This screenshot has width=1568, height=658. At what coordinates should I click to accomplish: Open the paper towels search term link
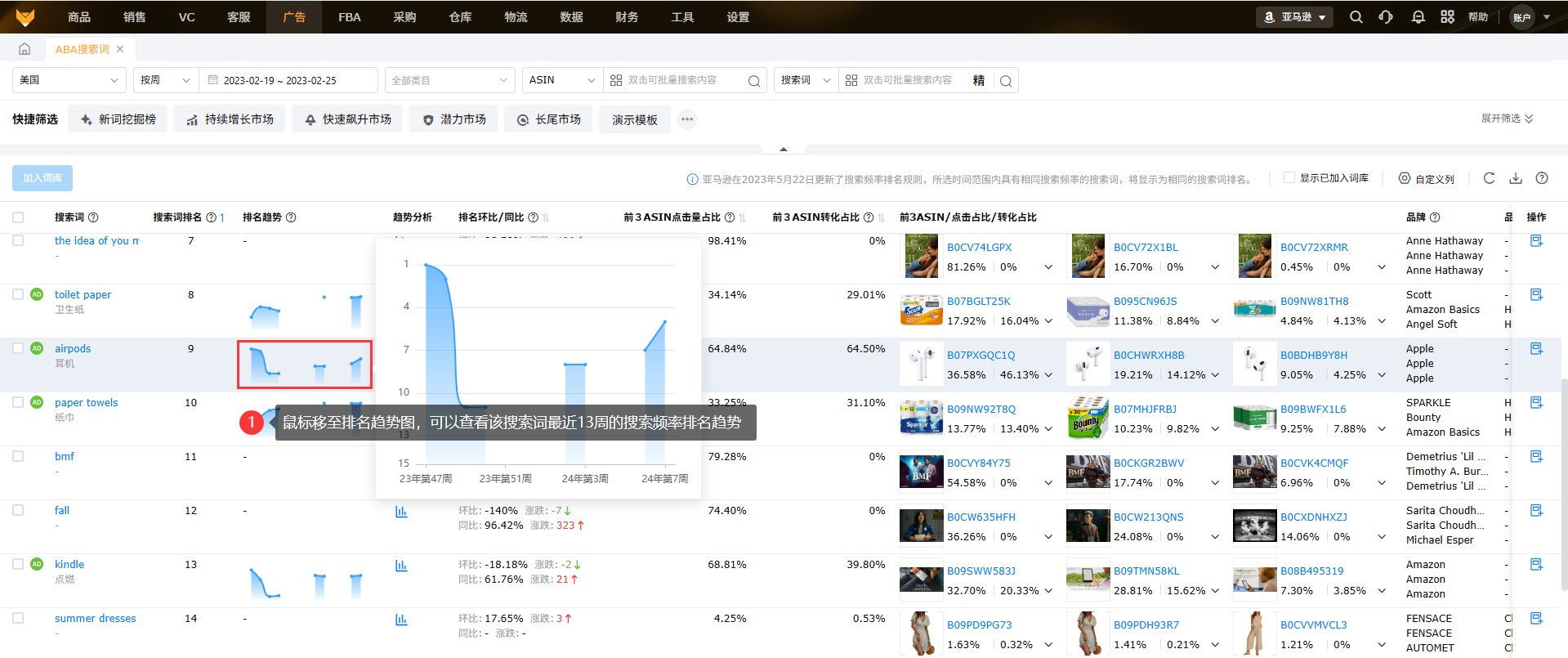coord(86,403)
